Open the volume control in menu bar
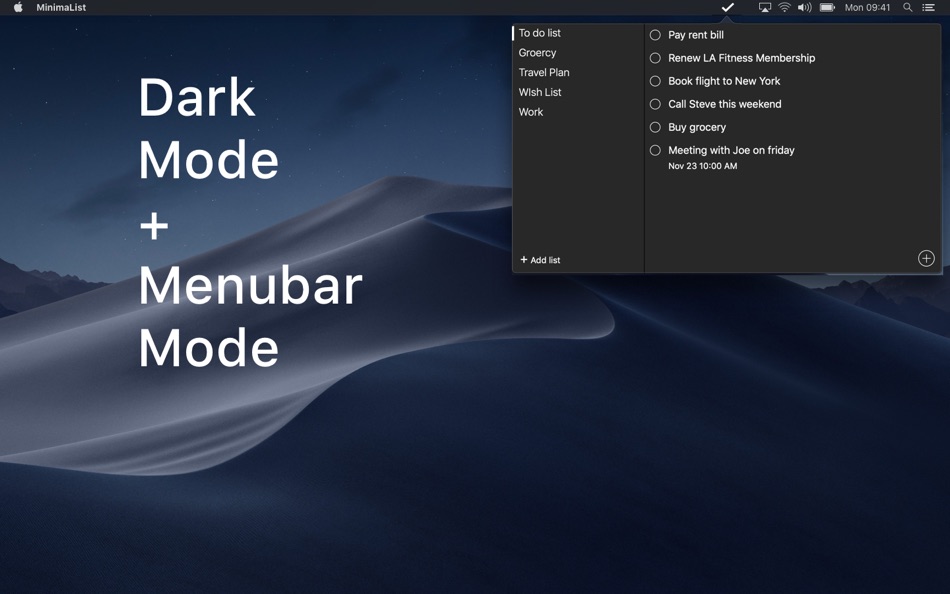The image size is (950, 594). [805, 7]
